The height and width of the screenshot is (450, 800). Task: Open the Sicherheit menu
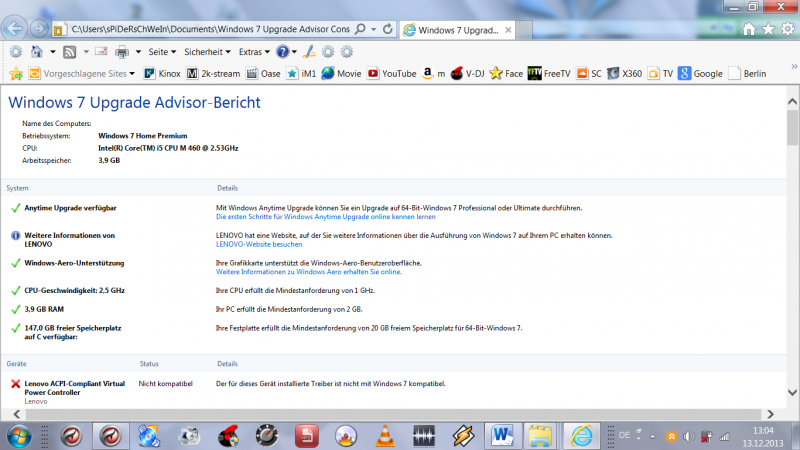click(207, 52)
